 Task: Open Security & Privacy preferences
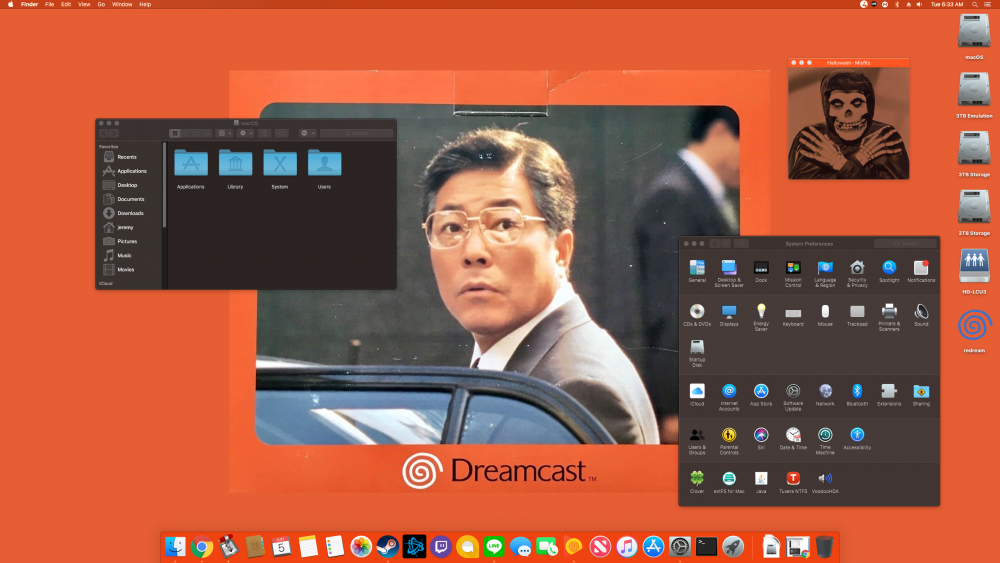[x=857, y=273]
